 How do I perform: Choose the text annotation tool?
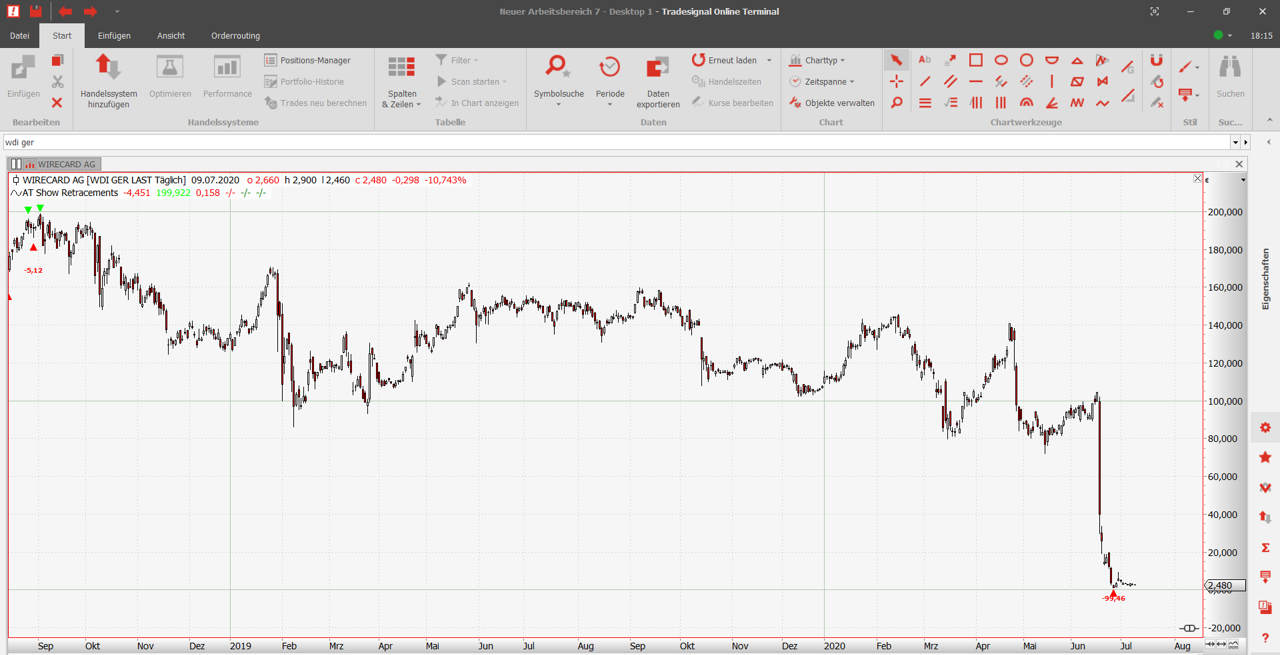(924, 60)
